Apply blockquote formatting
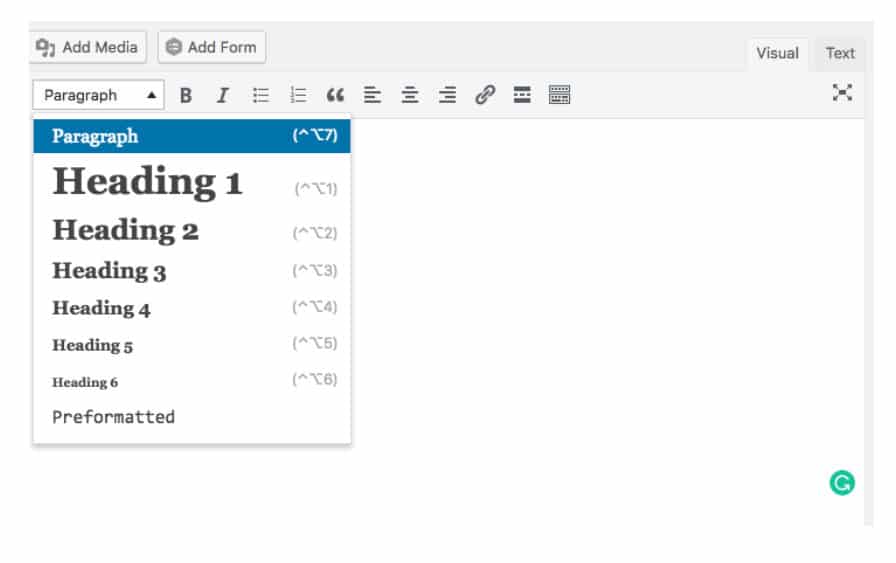The width and height of the screenshot is (896, 563). [335, 95]
